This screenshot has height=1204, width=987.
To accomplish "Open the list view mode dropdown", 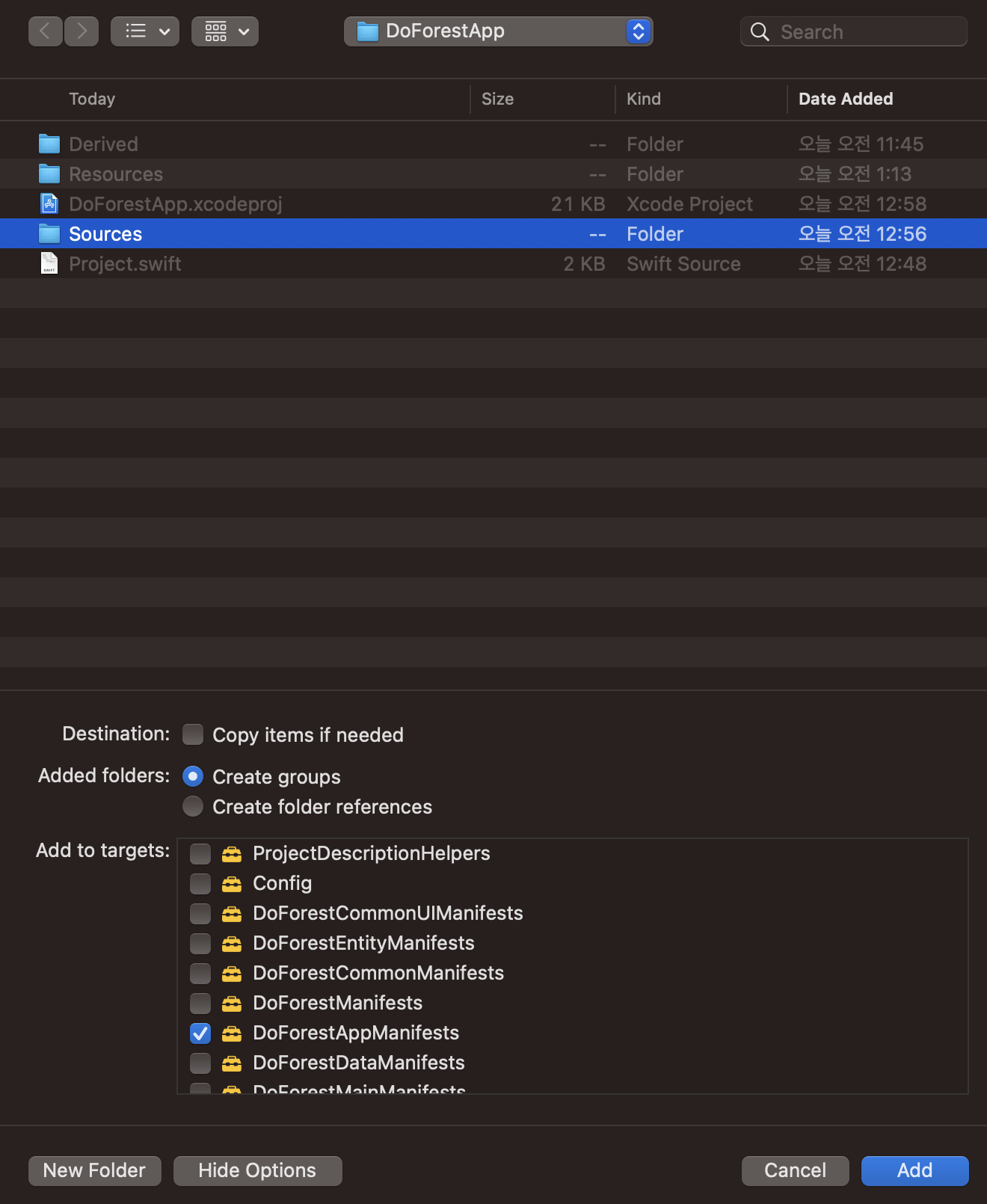I will click(145, 31).
